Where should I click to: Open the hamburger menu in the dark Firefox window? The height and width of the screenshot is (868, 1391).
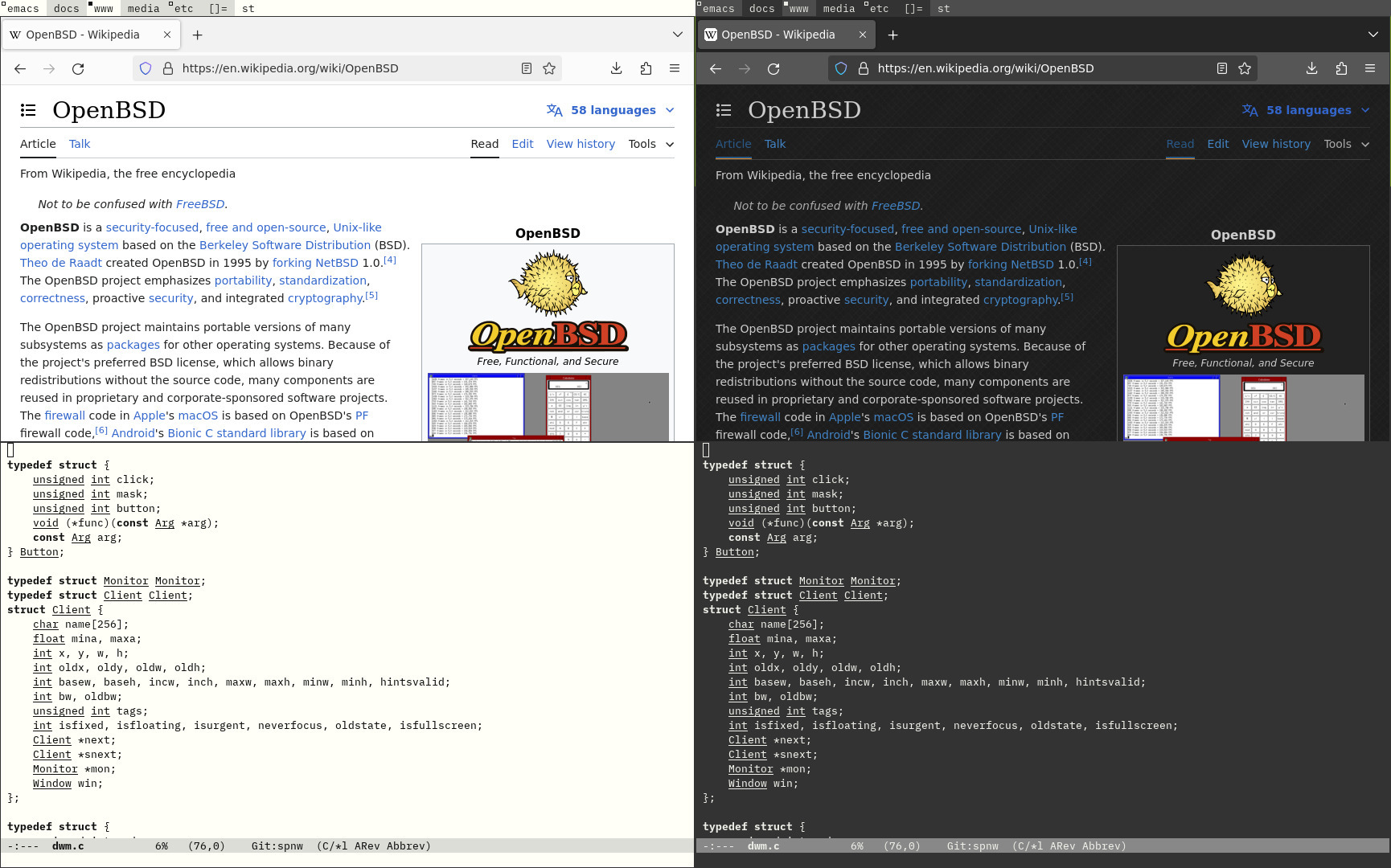coord(1370,68)
